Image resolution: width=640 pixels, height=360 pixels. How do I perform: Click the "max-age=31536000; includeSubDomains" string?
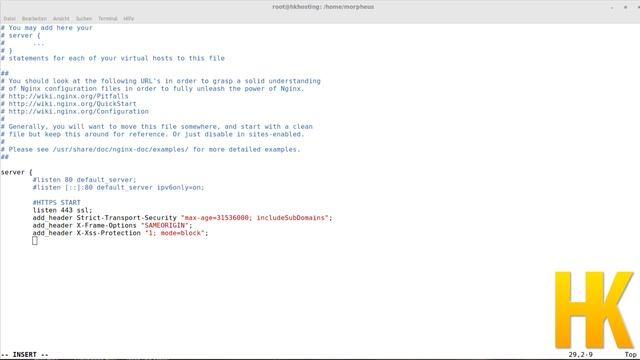(255, 218)
